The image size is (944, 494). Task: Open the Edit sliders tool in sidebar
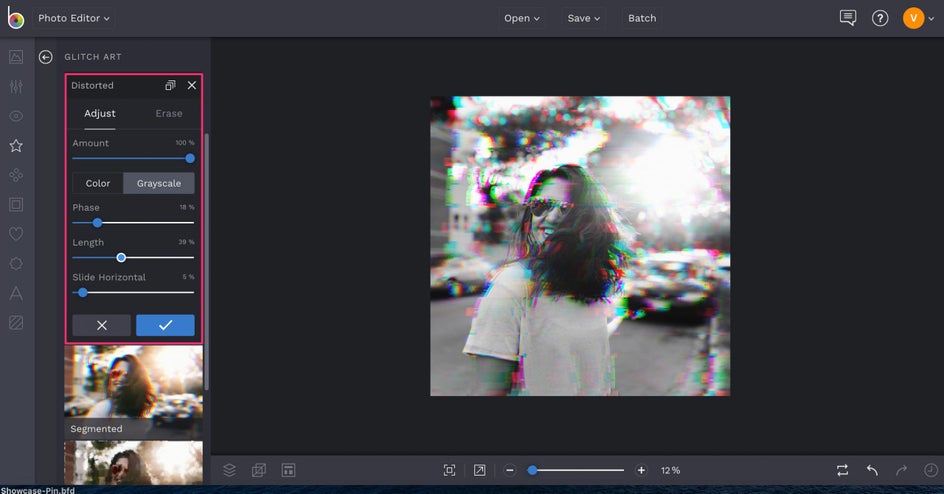coord(16,87)
